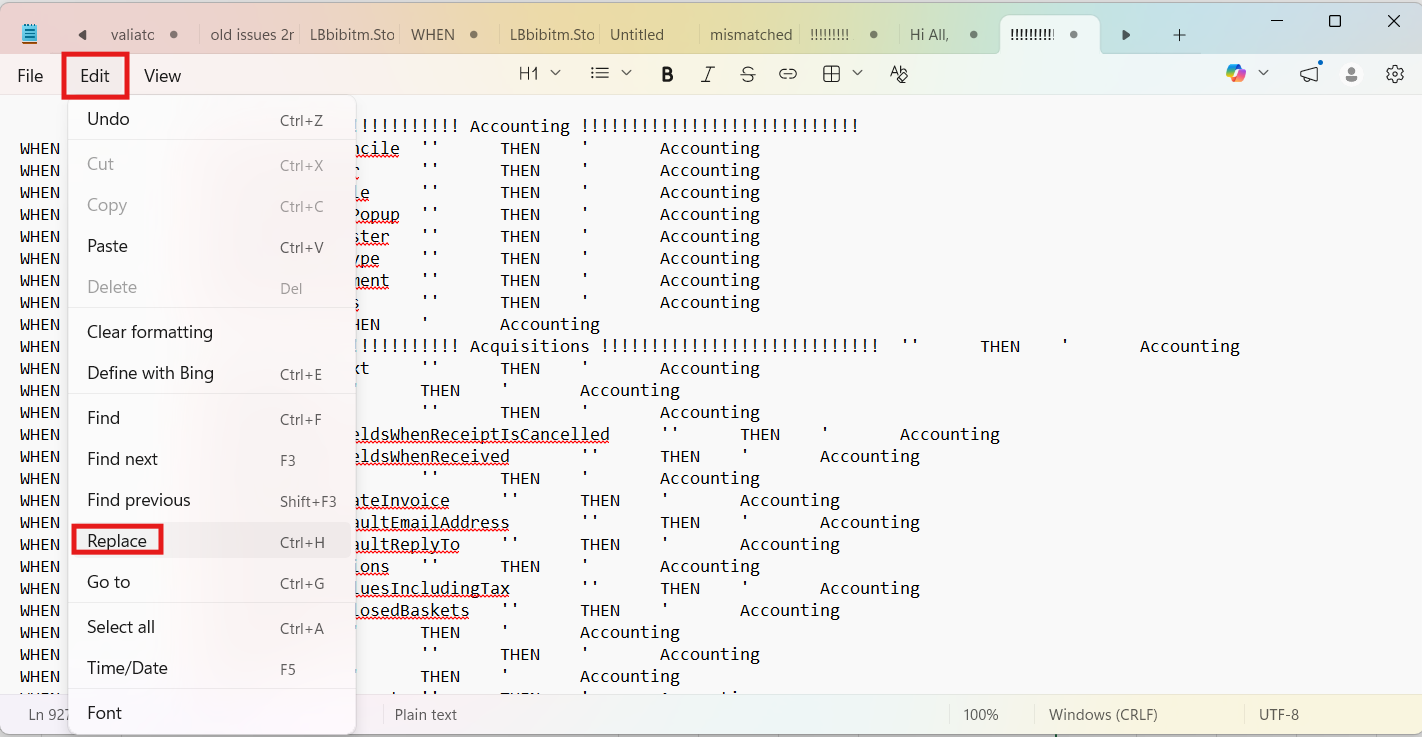The height and width of the screenshot is (737, 1422).
Task: Insert a link with the link icon
Action: click(788, 74)
